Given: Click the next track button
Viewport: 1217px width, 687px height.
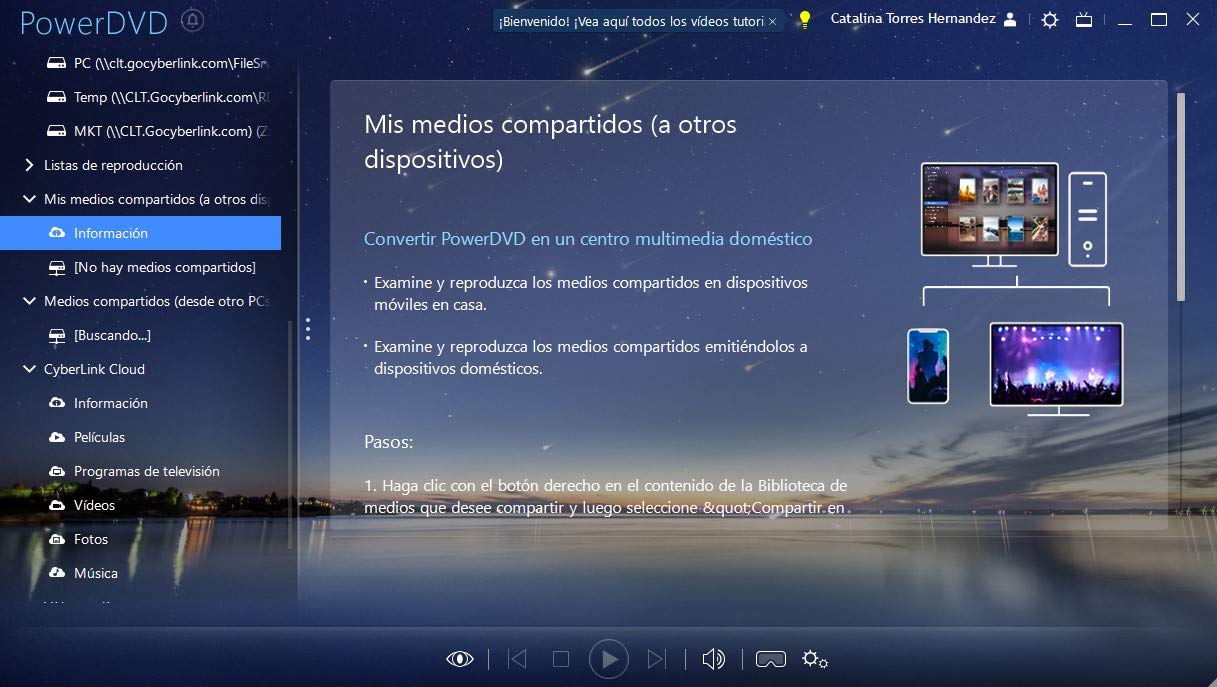Looking at the screenshot, I should [657, 659].
